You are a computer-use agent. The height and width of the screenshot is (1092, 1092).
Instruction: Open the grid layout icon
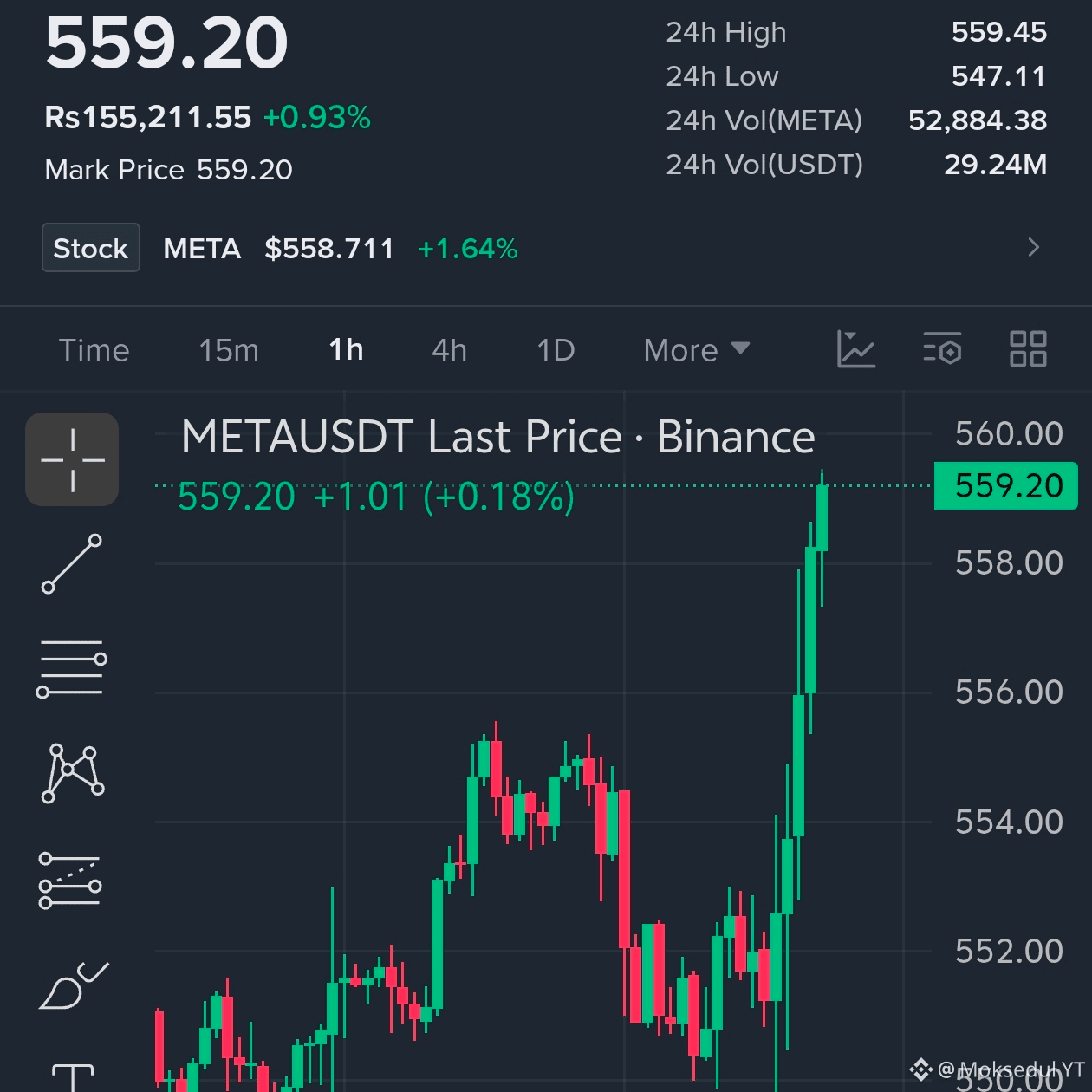[1029, 349]
